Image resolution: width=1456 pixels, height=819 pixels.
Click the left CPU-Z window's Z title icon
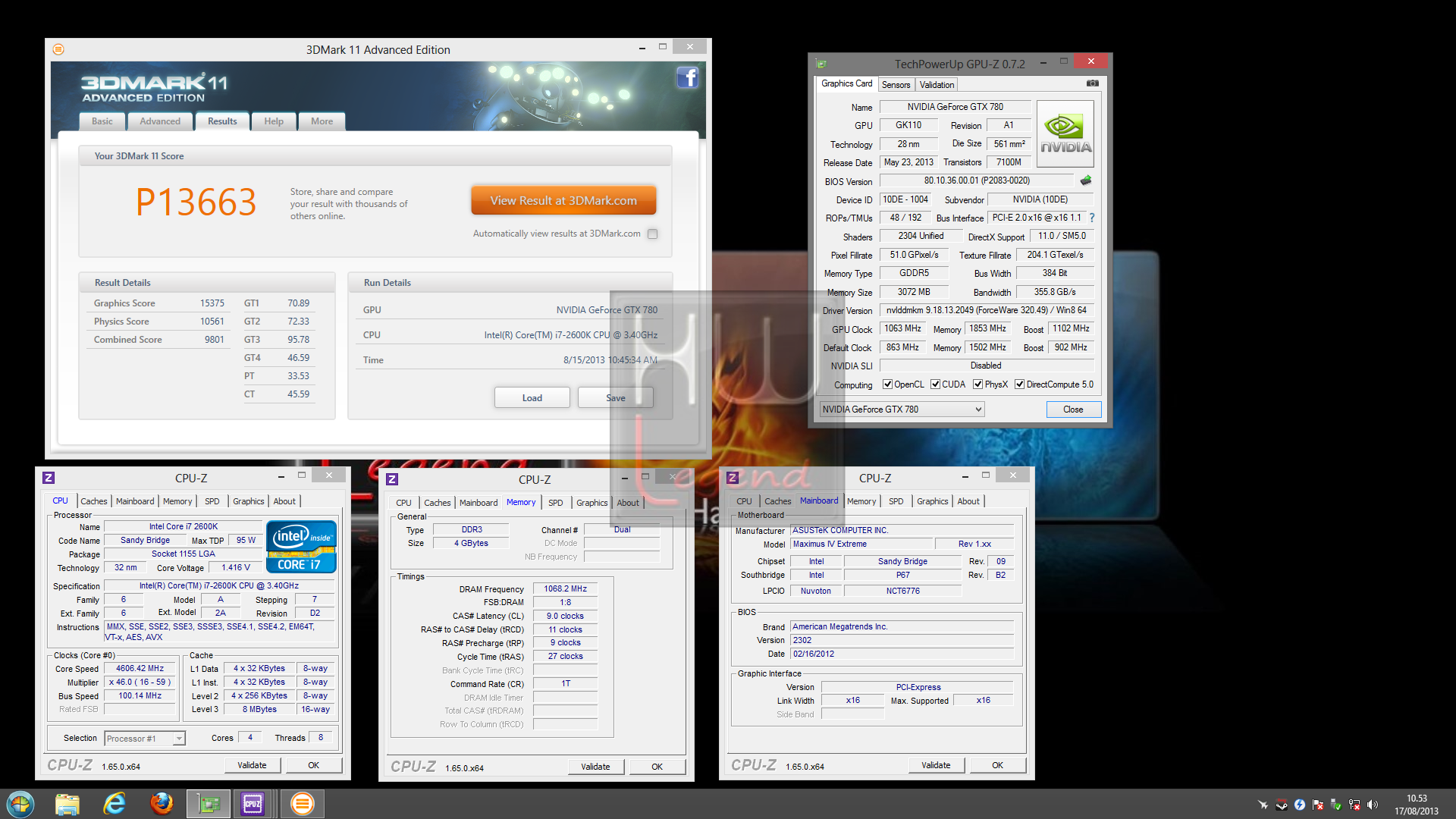[49, 478]
